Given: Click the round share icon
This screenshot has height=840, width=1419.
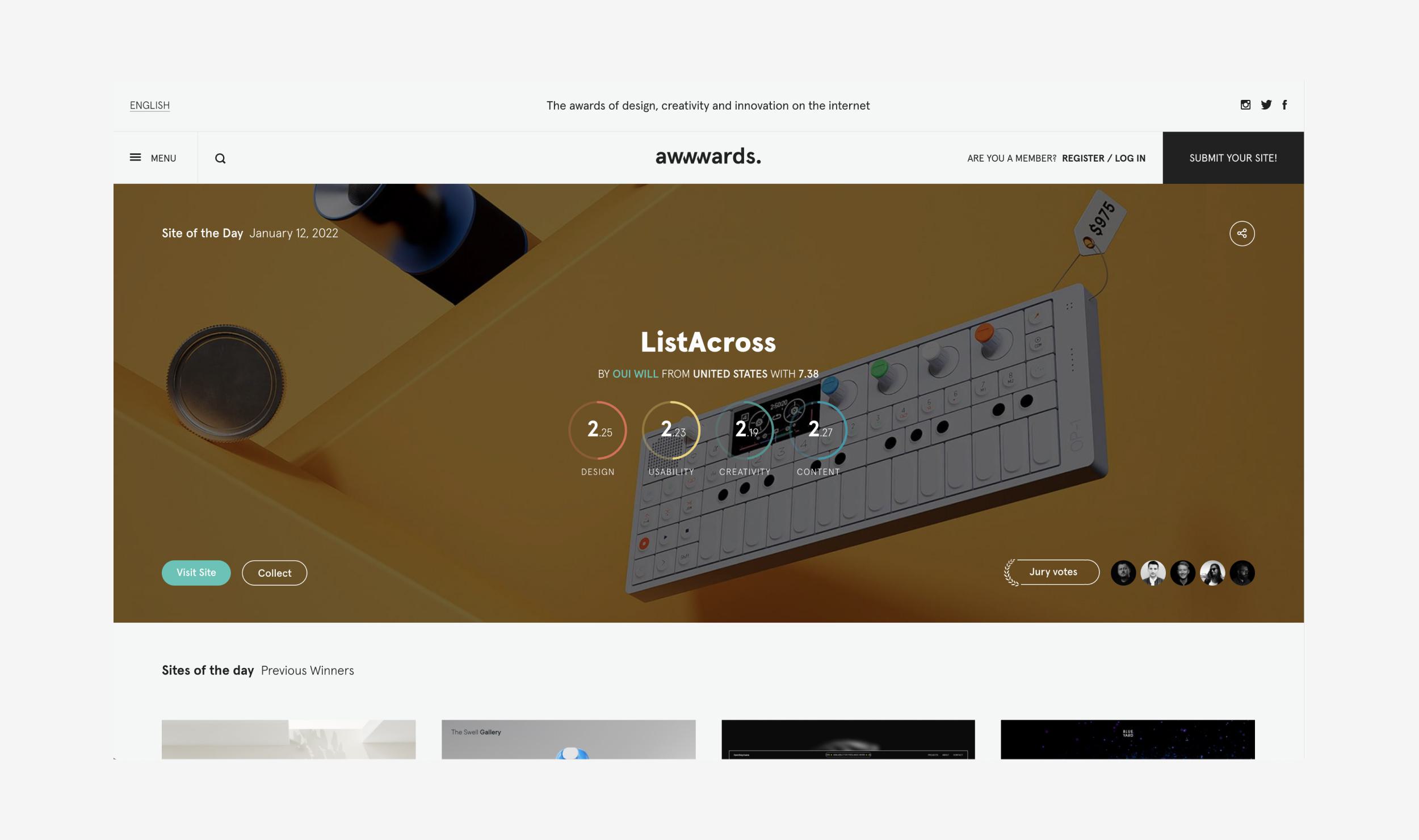Looking at the screenshot, I should pos(1242,233).
